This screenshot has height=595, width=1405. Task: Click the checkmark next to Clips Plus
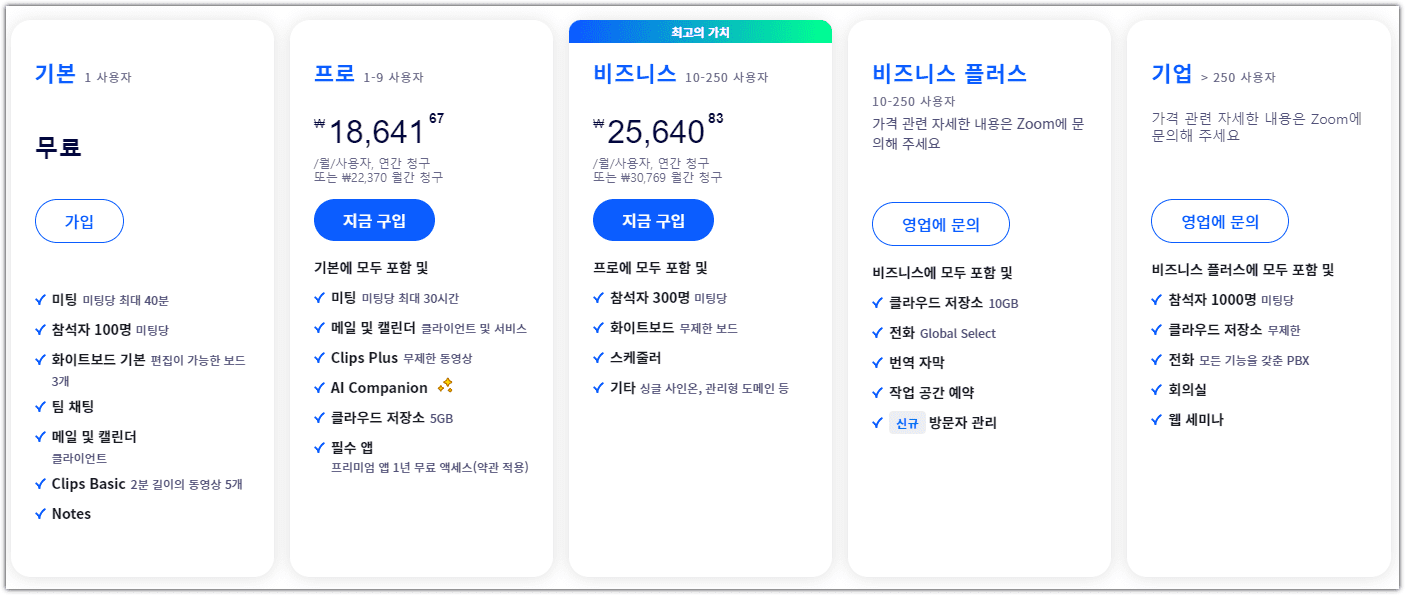[x=319, y=358]
